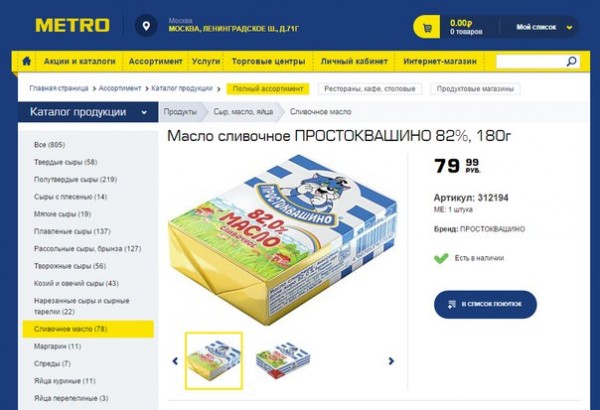This screenshot has height=410, width=600.
Task: Show previous product thumbnail with left arrow
Action: point(175,361)
